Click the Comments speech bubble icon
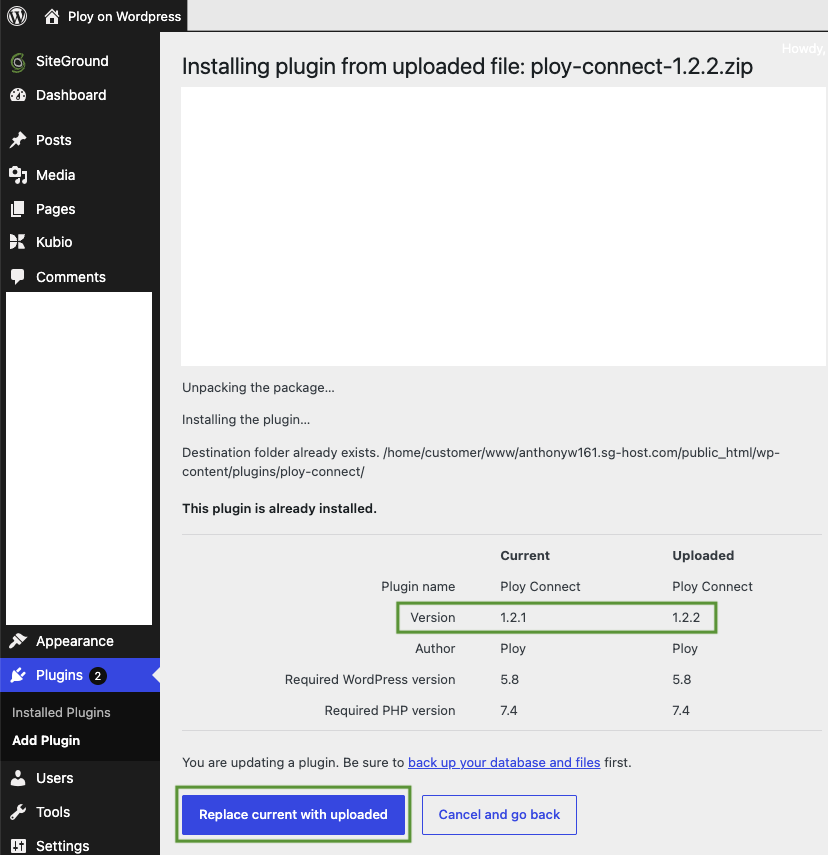This screenshot has width=828, height=855. pos(17,276)
